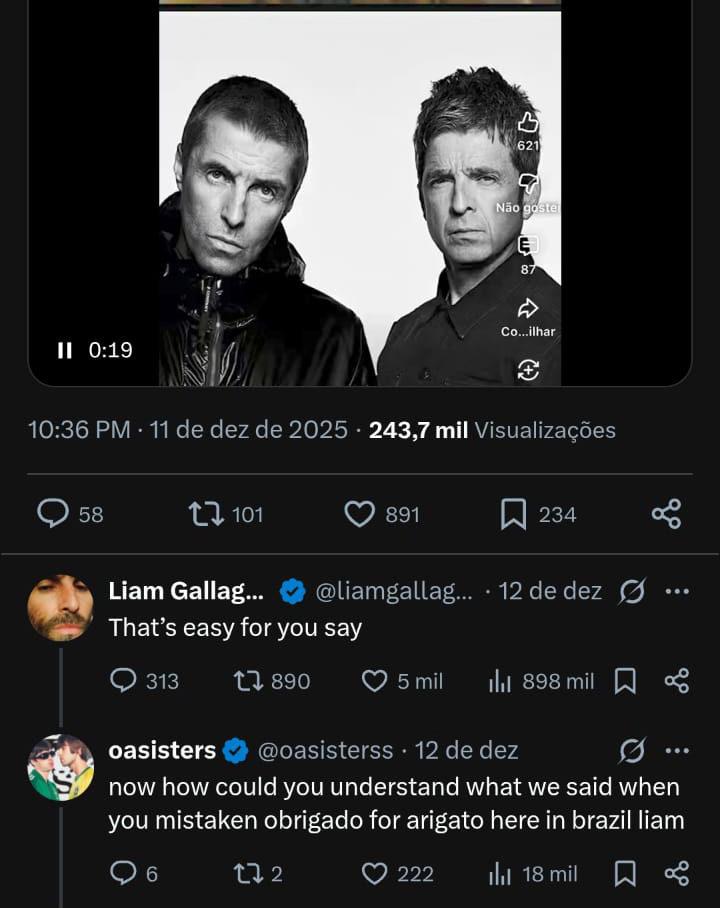Open more options on Liam's reply
The width and height of the screenshot is (720, 908).
(x=677, y=591)
